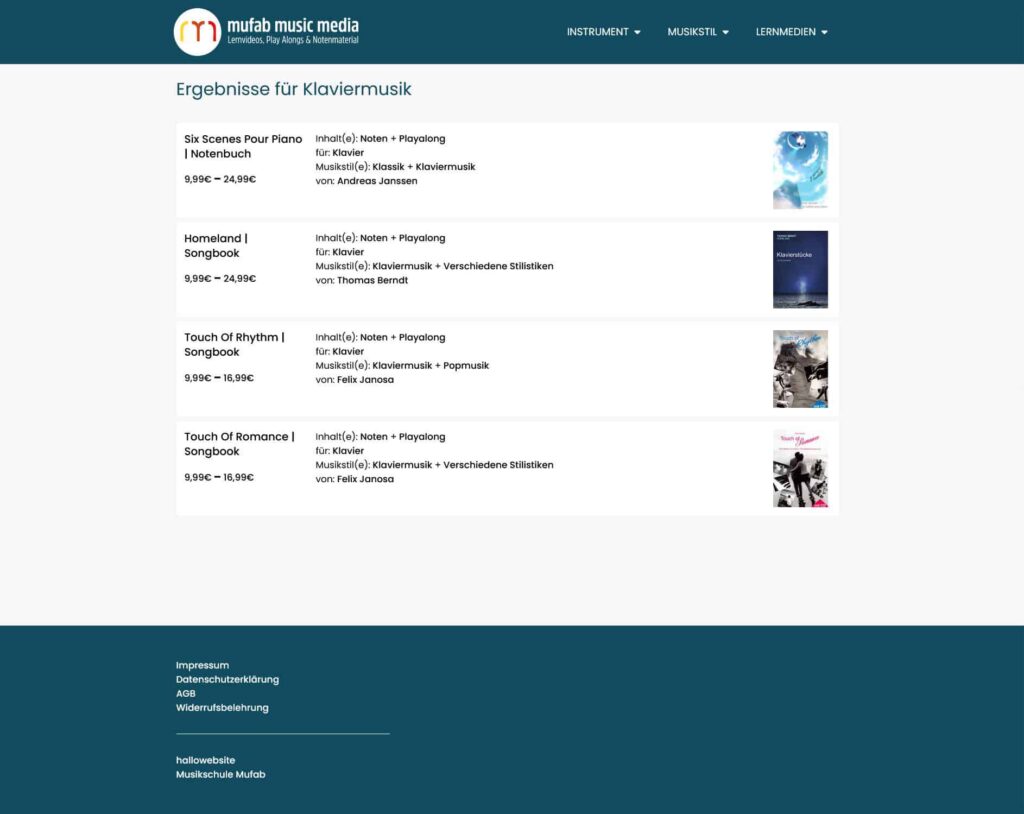This screenshot has height=814, width=1024.
Task: Click the author name Andreas Janssen
Action: [x=377, y=181]
